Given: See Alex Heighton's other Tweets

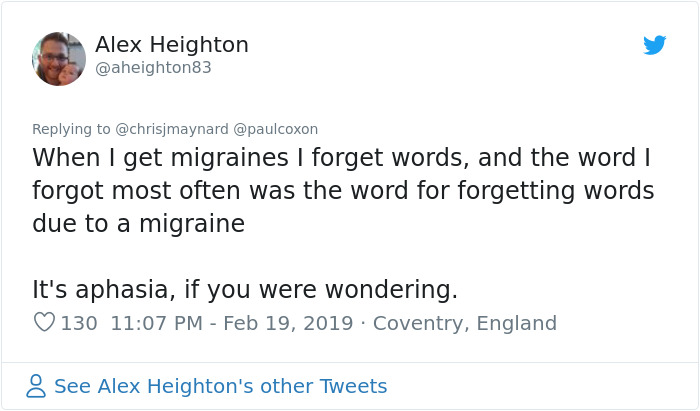Looking at the screenshot, I should 220,386.
